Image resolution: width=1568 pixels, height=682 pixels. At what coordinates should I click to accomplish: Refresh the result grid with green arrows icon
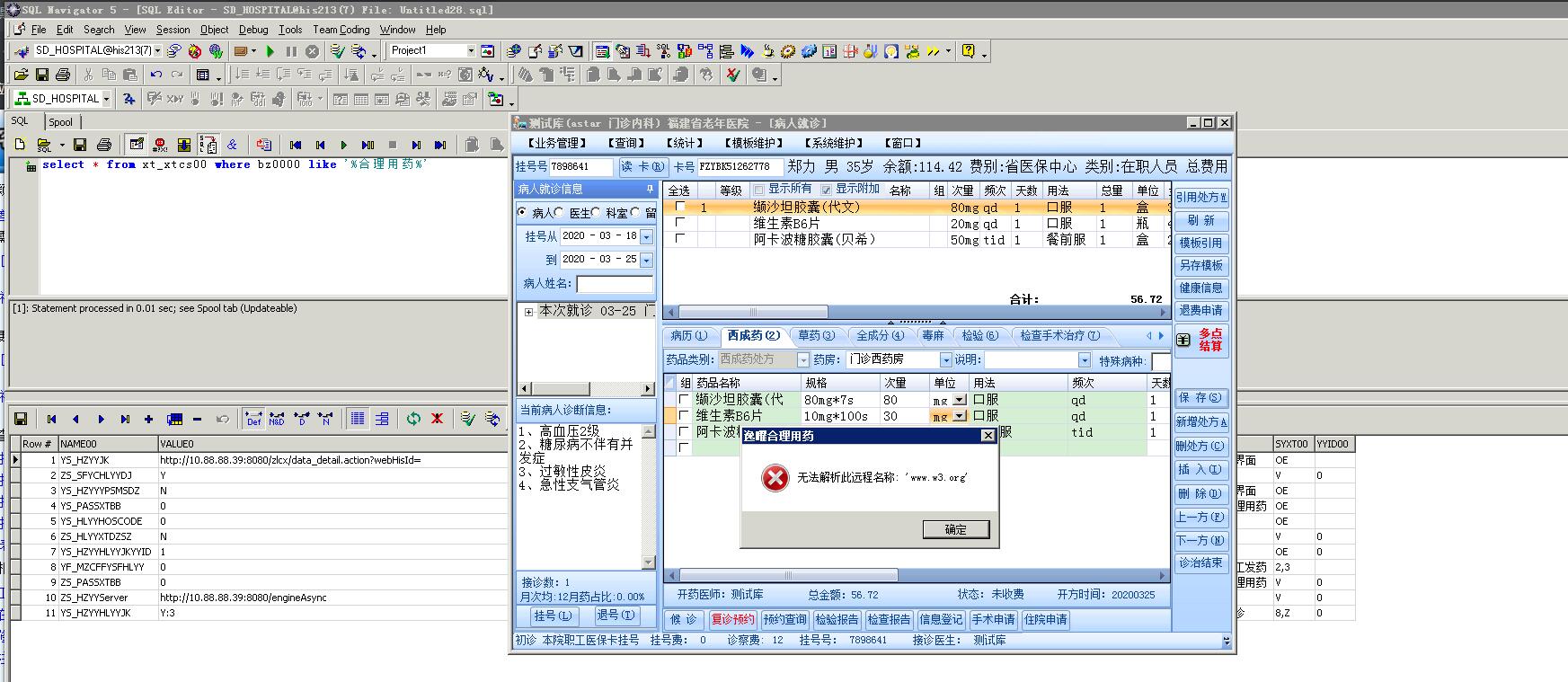click(x=413, y=419)
